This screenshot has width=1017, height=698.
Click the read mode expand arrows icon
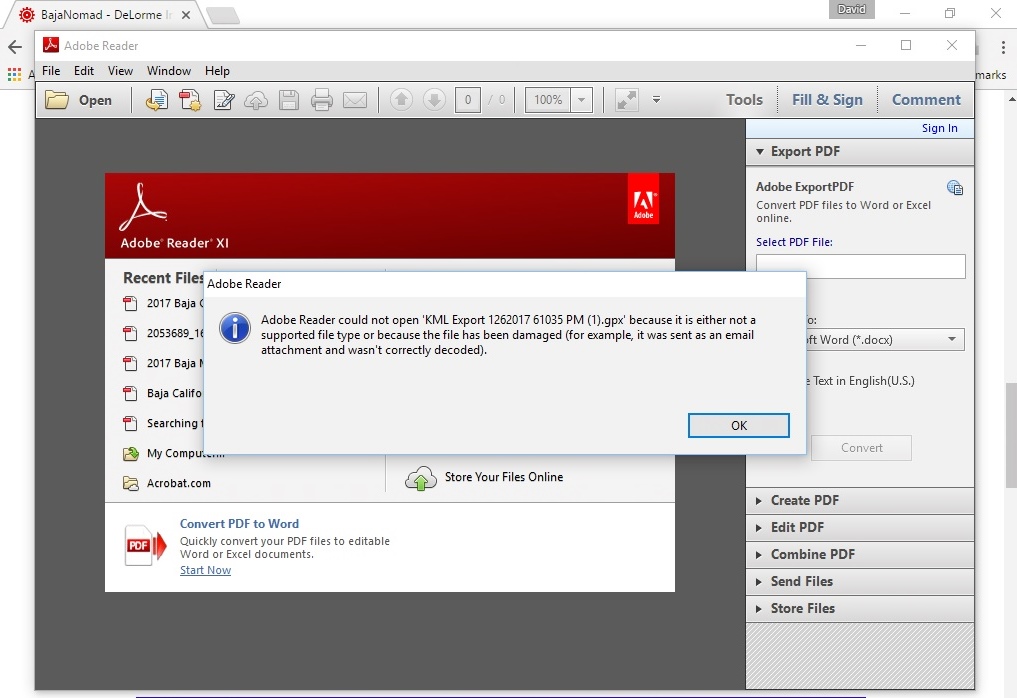(626, 100)
